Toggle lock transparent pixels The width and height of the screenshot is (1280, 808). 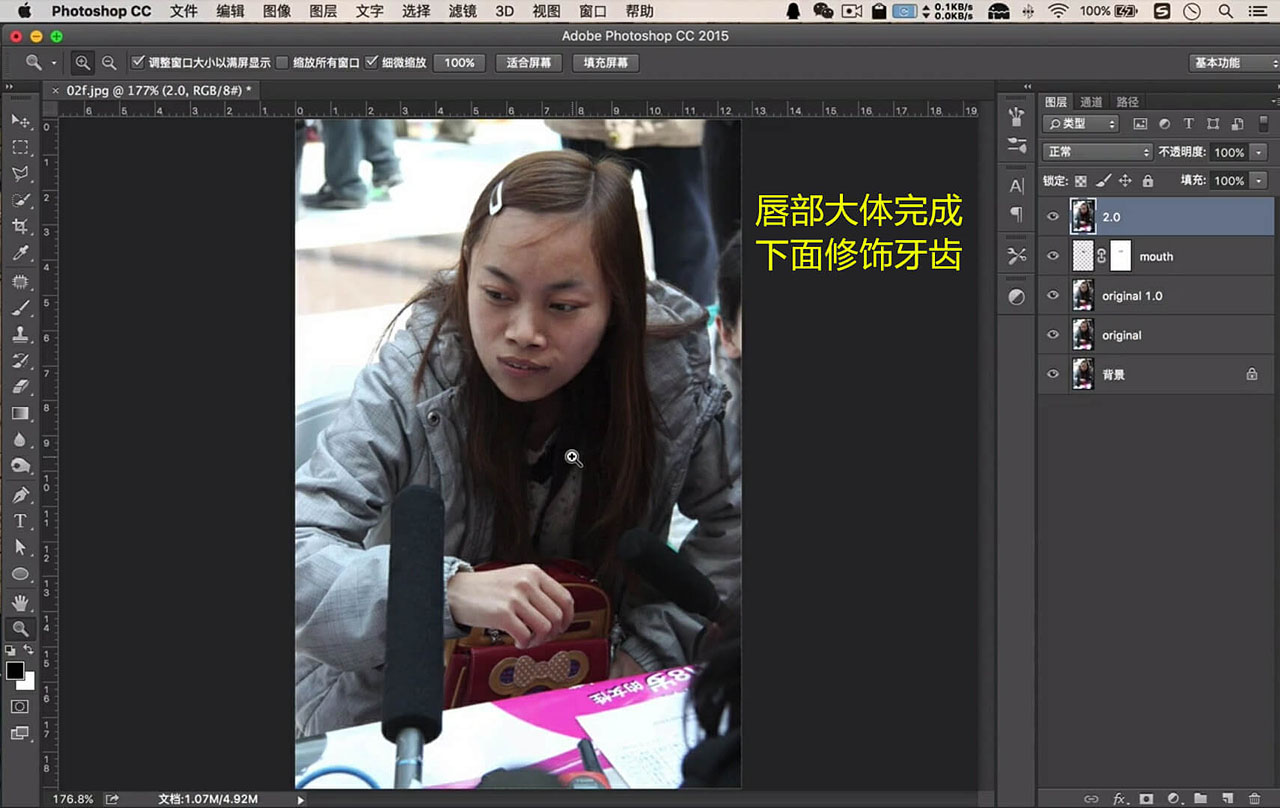[x=1080, y=181]
